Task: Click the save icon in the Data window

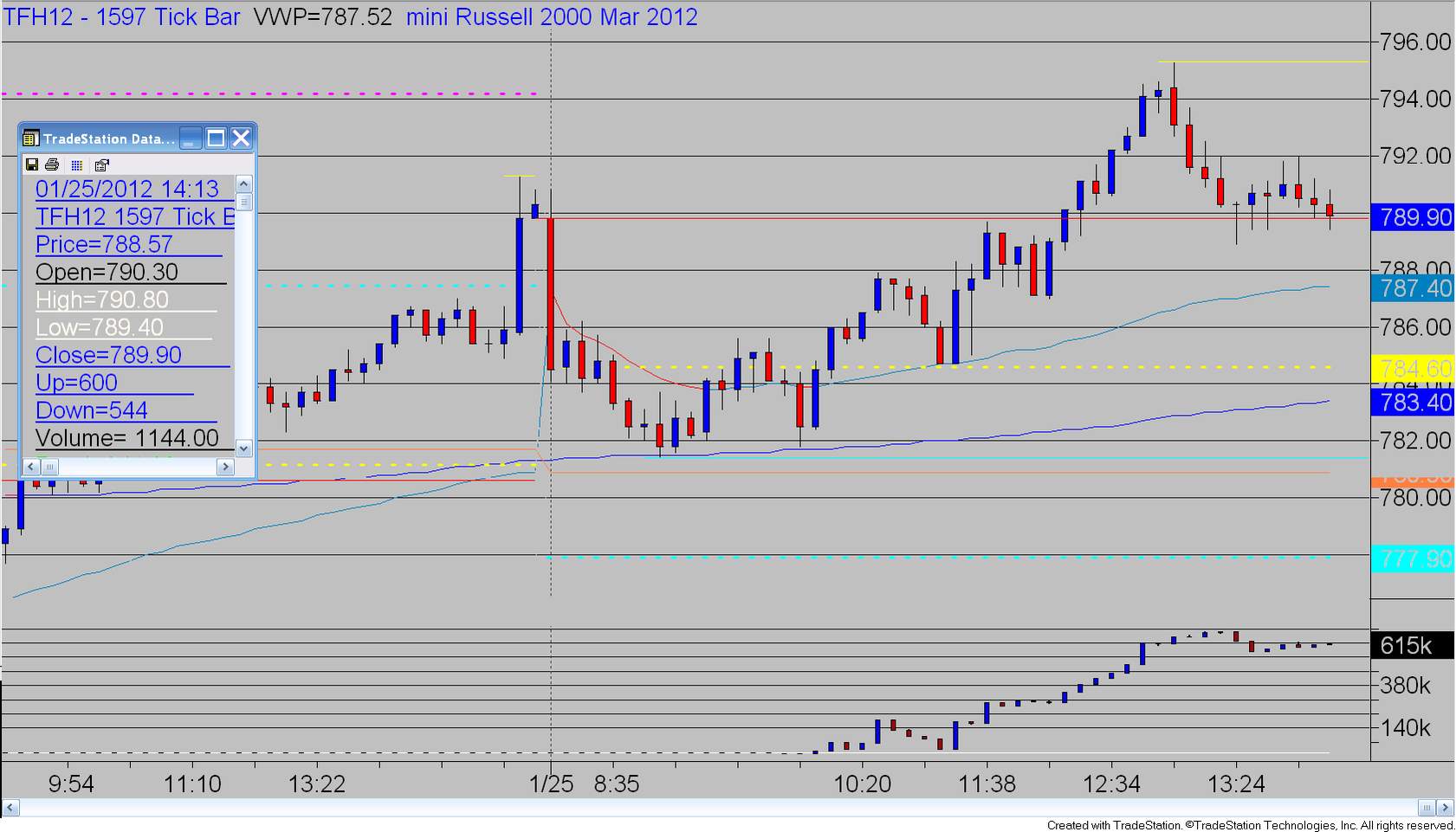Action: 32,164
